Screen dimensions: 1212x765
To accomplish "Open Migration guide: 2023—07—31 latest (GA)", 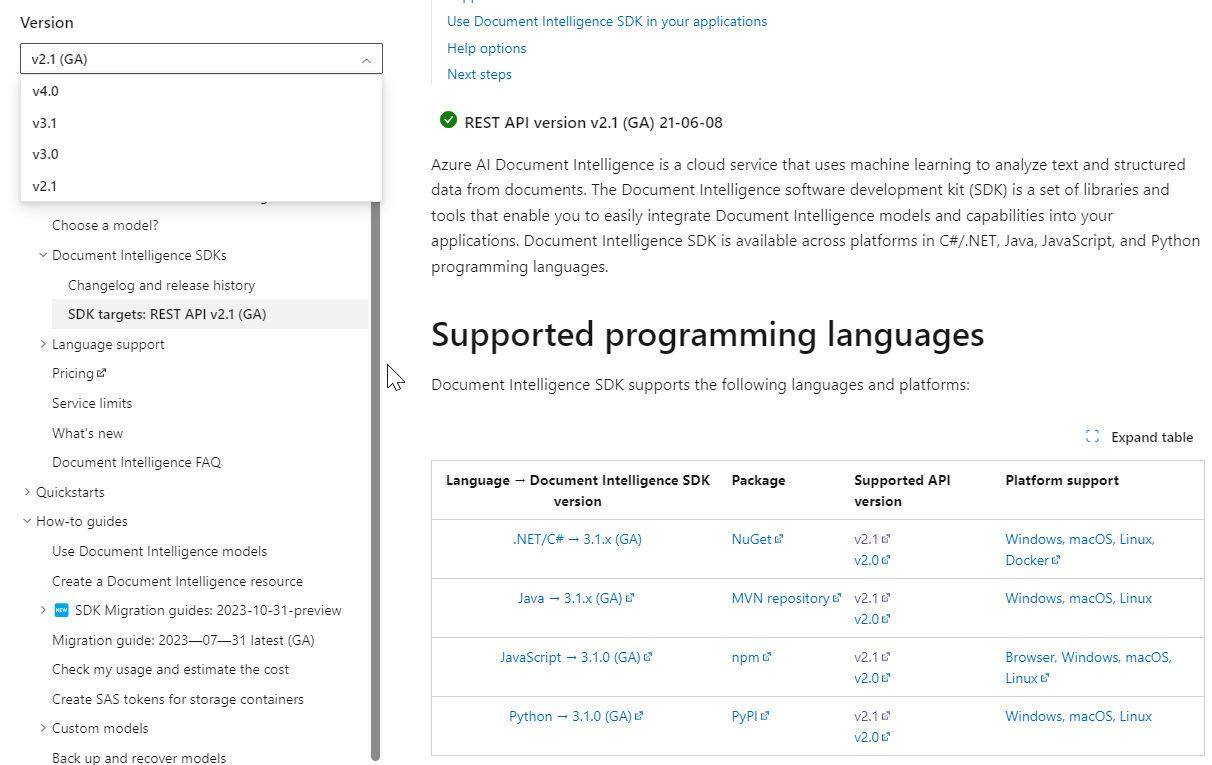I will pos(183,640).
